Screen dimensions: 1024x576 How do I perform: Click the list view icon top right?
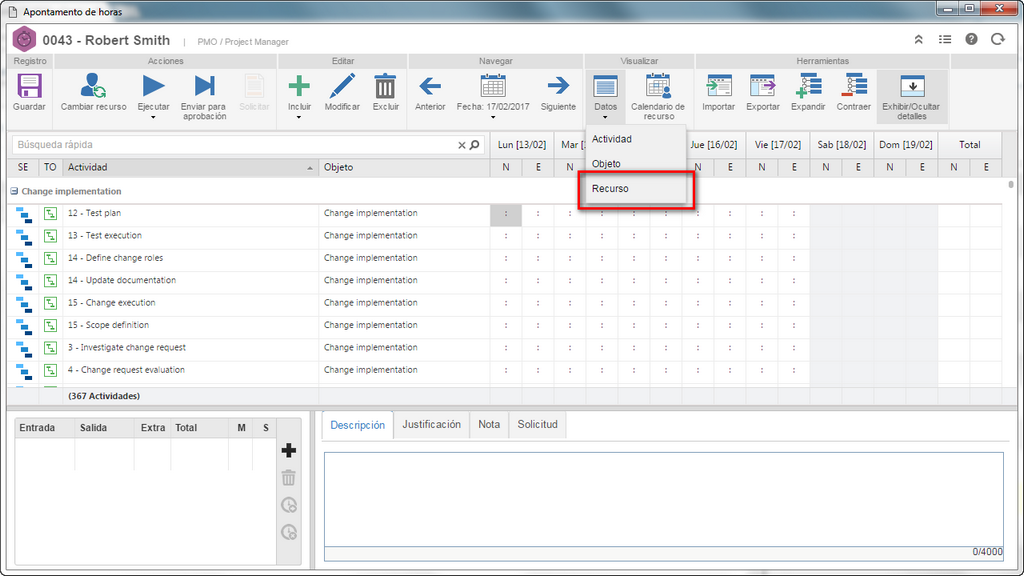[945, 40]
